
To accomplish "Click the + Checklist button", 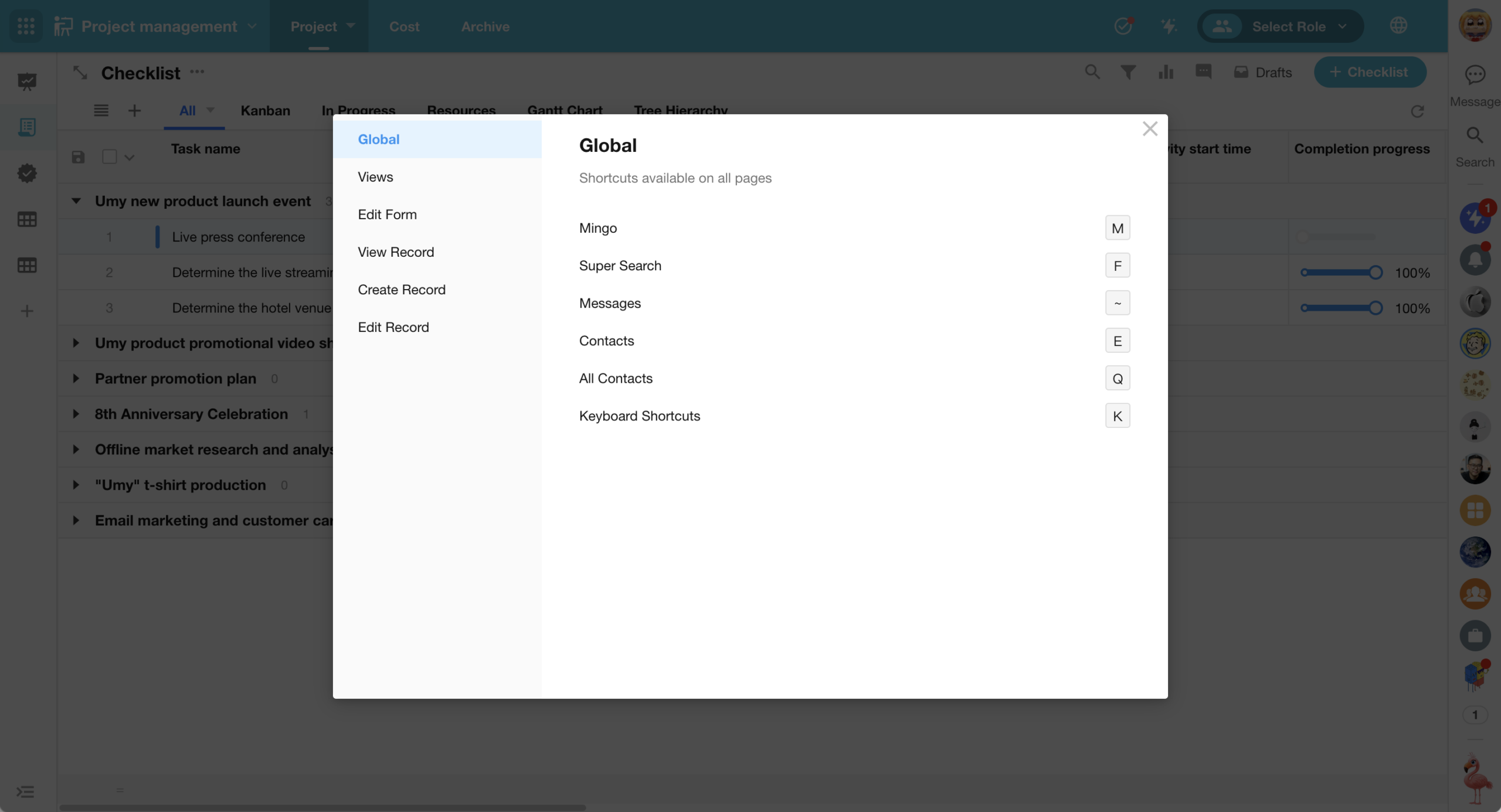I will [1370, 72].
